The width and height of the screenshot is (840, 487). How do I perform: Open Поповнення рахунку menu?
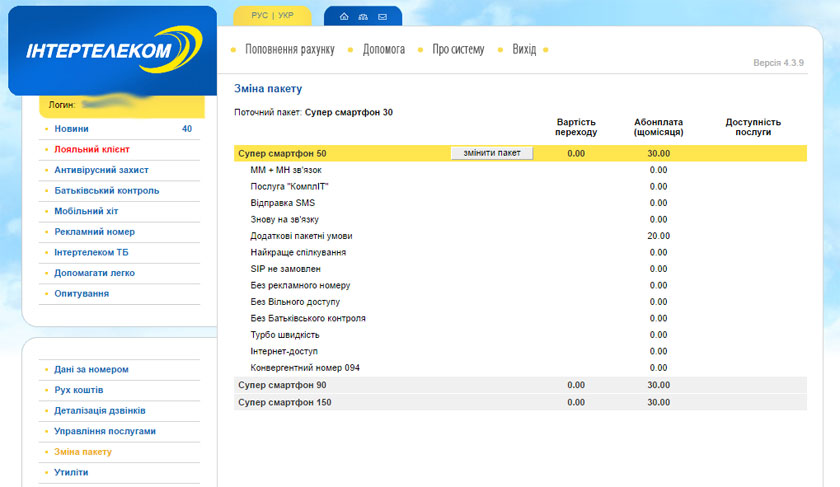[290, 49]
